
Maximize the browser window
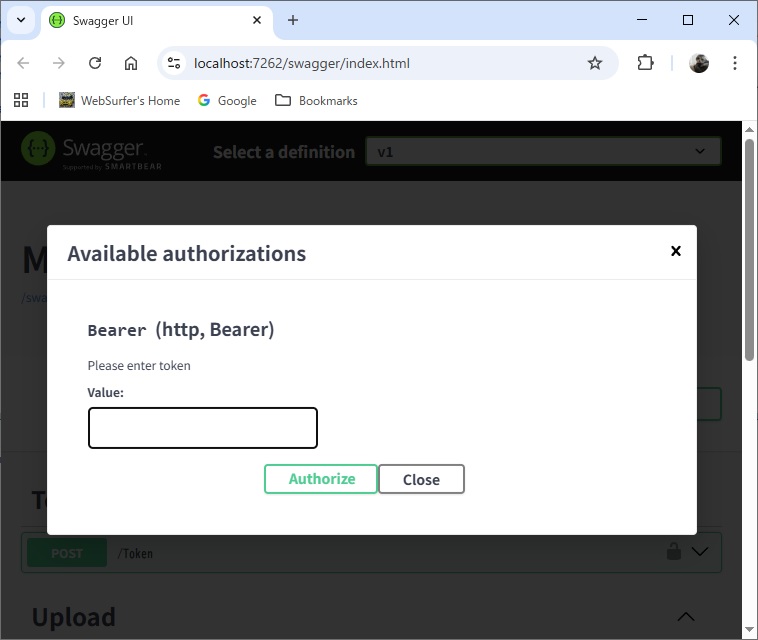[x=688, y=20]
